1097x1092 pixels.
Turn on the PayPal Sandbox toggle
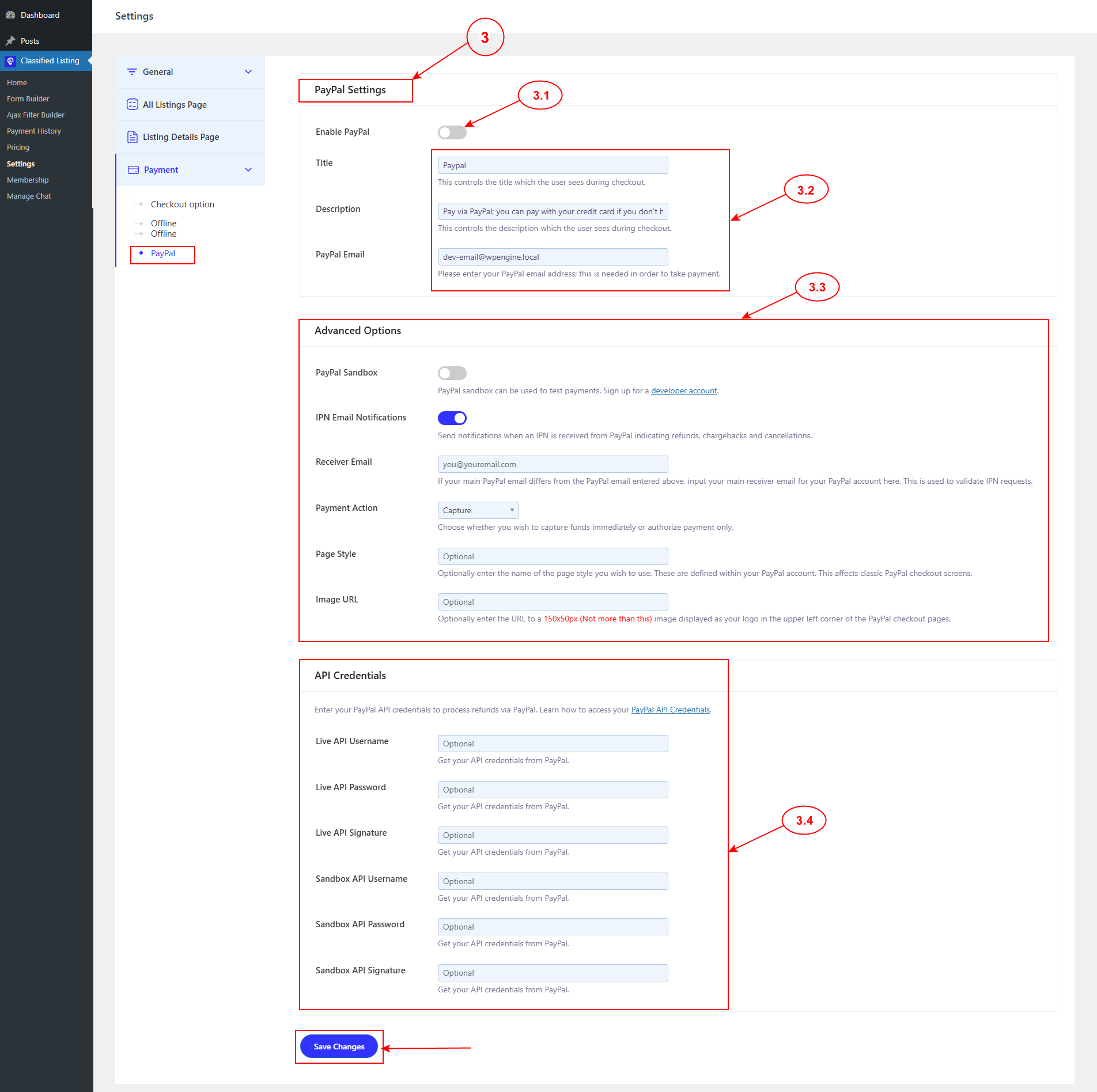[452, 373]
